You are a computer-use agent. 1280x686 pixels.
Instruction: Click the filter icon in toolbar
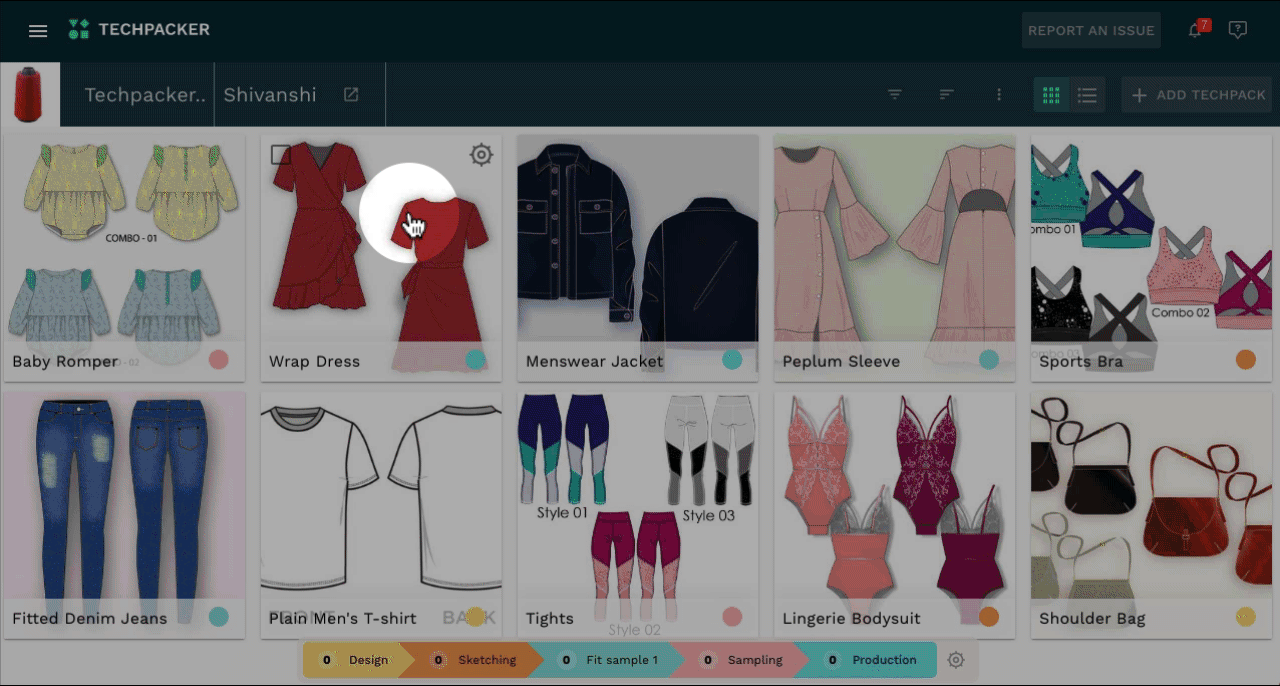click(x=895, y=95)
